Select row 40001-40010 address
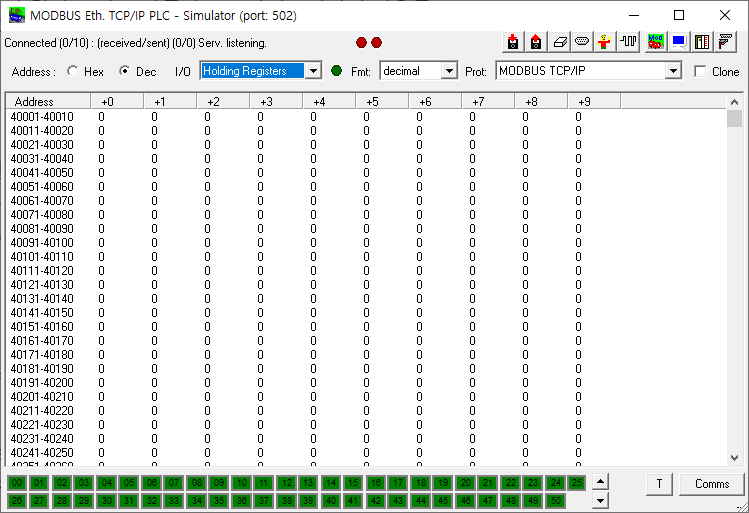 point(42,117)
